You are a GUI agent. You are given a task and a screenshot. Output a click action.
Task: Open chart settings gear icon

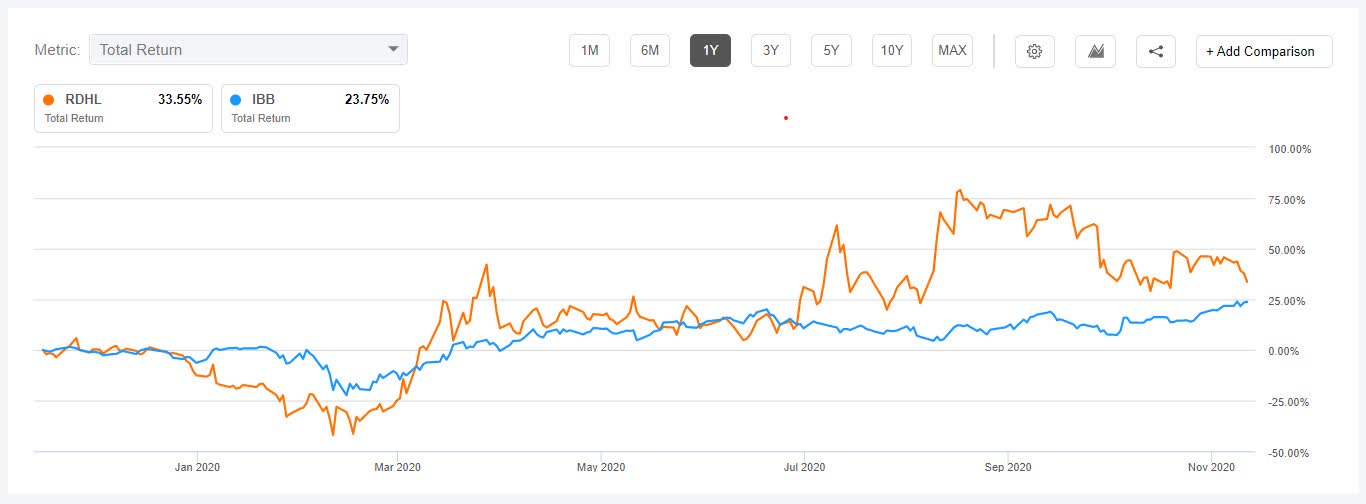pos(1035,51)
